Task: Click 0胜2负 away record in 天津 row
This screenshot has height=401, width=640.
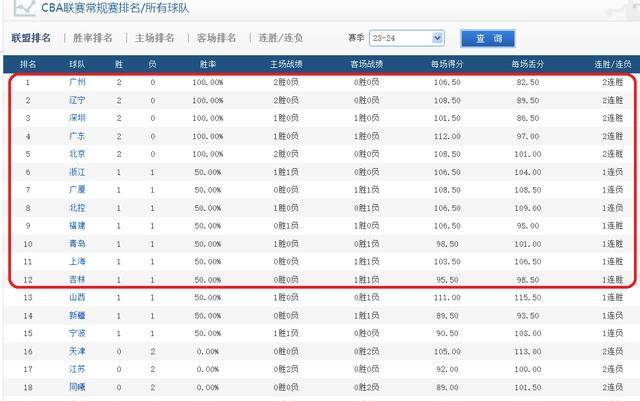Action: (367, 351)
